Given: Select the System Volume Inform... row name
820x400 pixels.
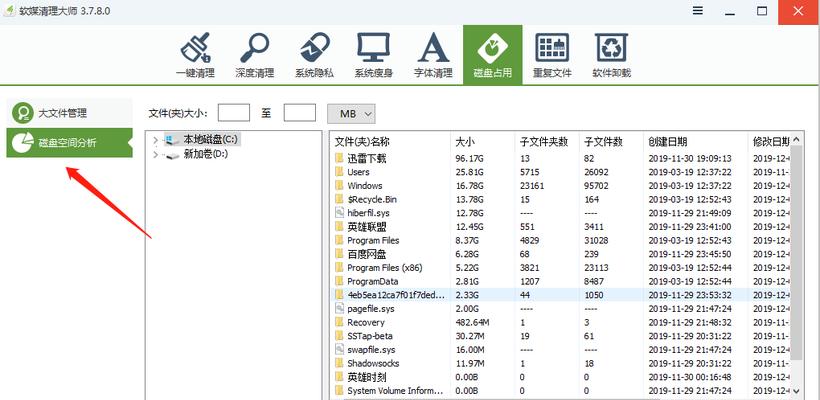Looking at the screenshot, I should 395,391.
